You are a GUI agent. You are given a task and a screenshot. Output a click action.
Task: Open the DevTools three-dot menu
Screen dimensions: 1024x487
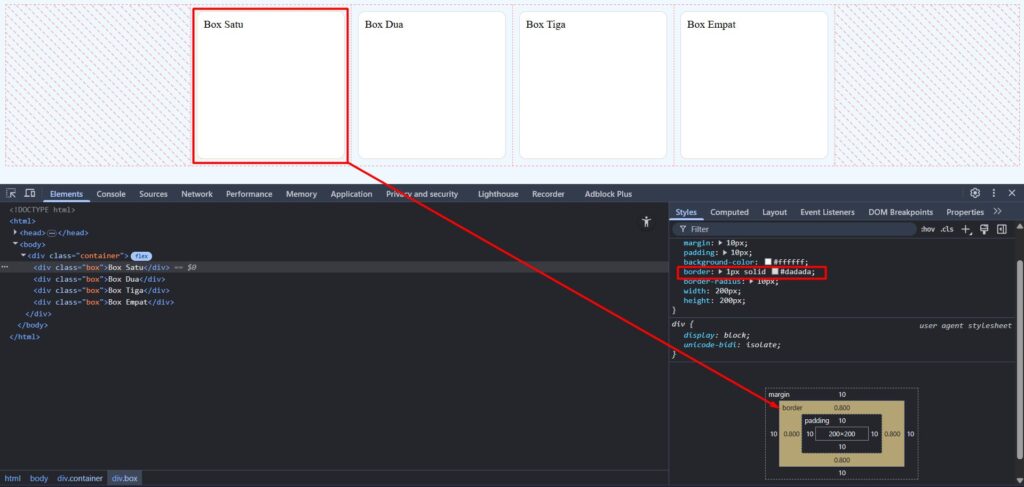[x=993, y=193]
